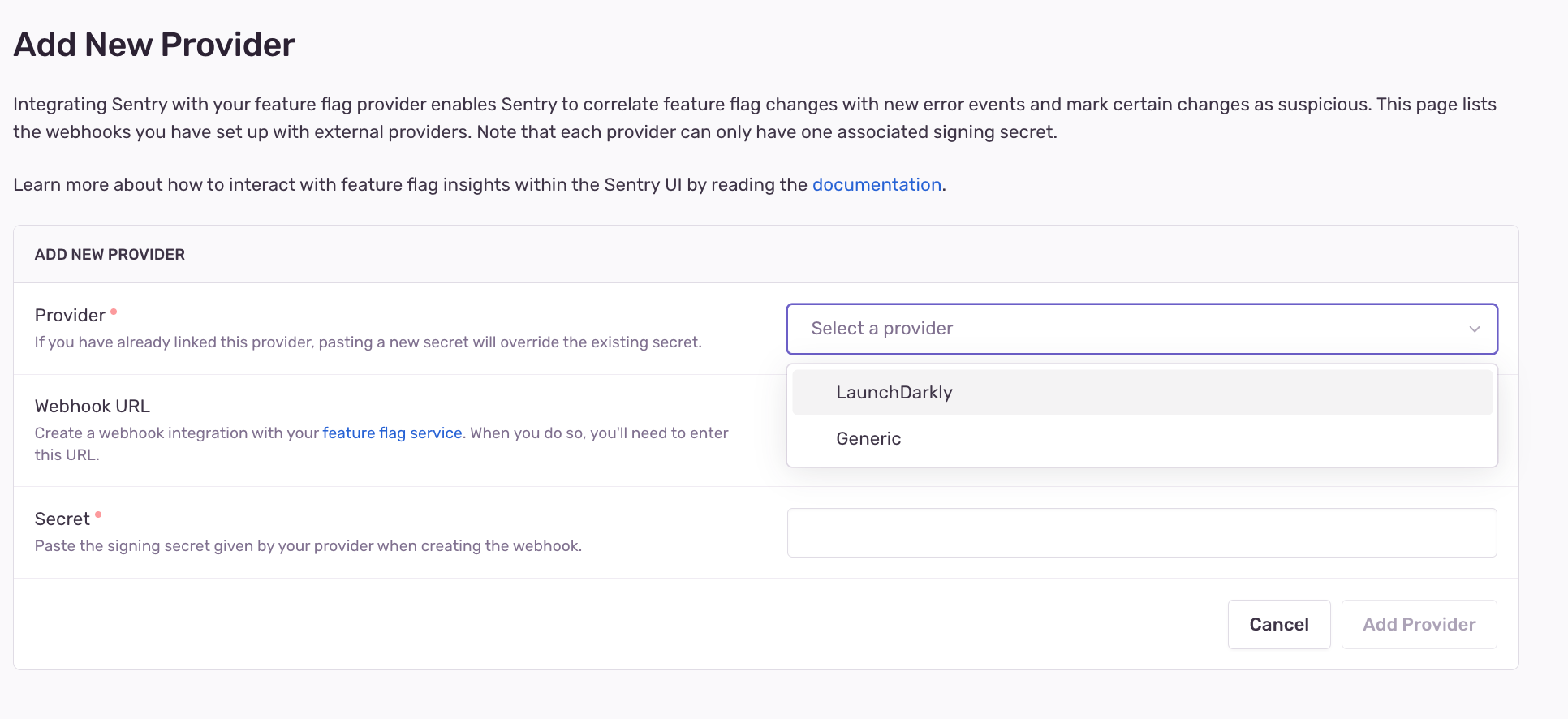Click the ADD NEW PROVIDER panel header

pyautogui.click(x=110, y=255)
